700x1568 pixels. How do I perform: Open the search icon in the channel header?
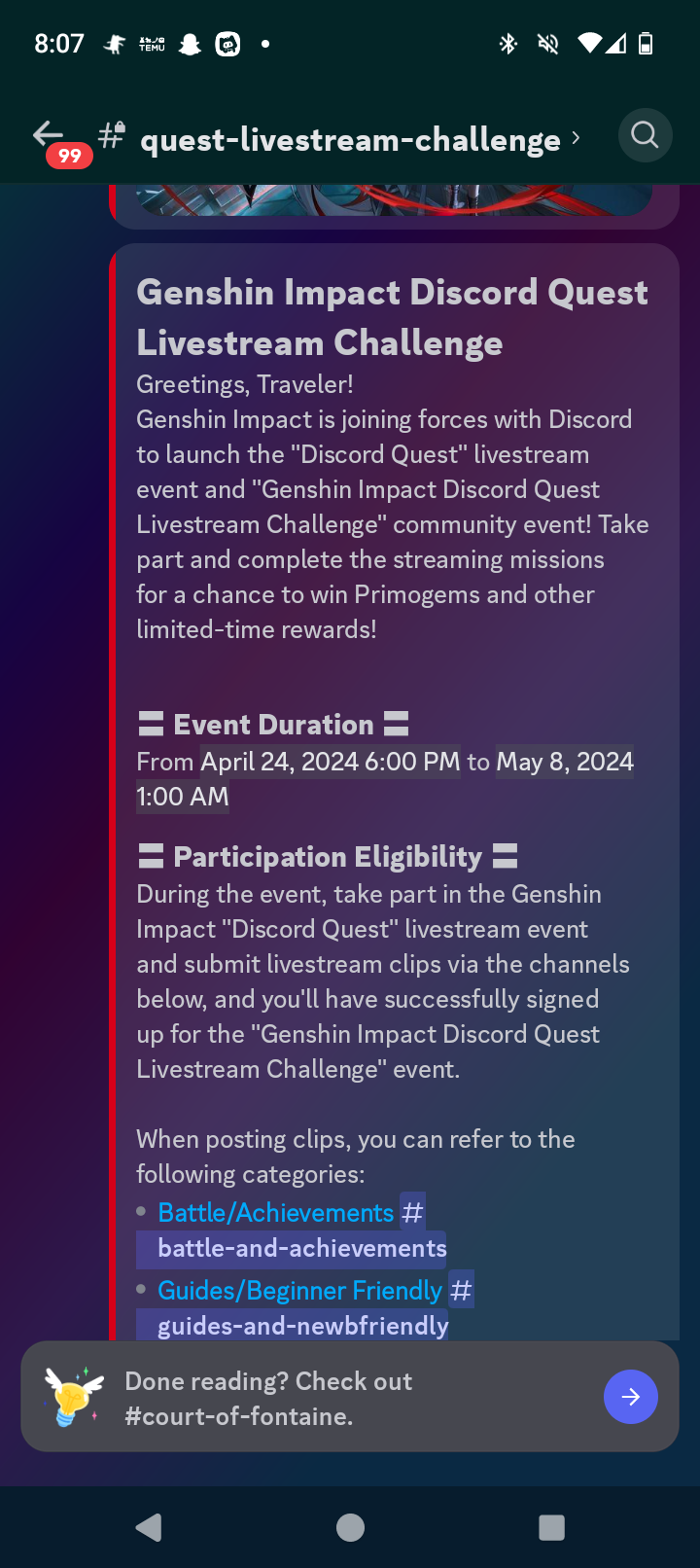click(645, 135)
